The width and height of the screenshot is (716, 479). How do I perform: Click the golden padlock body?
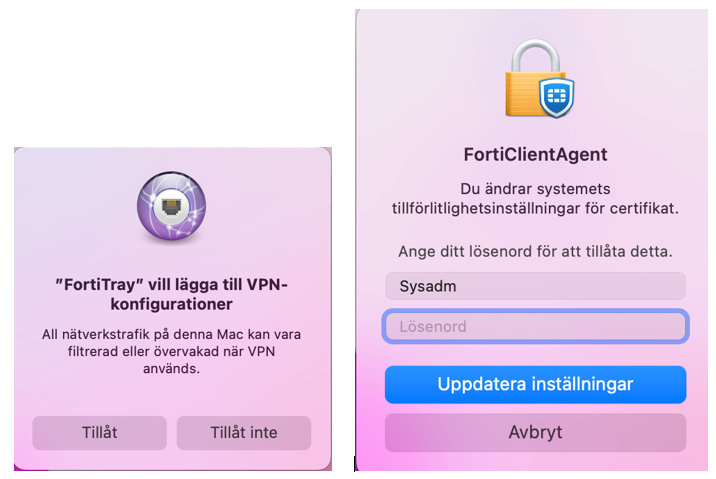525,97
